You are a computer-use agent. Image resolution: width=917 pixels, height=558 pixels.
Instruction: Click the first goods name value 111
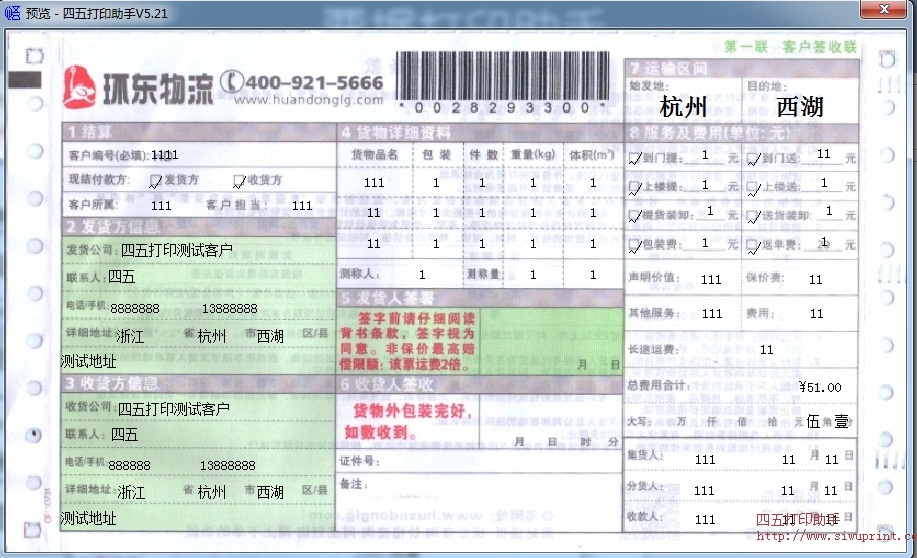374,182
